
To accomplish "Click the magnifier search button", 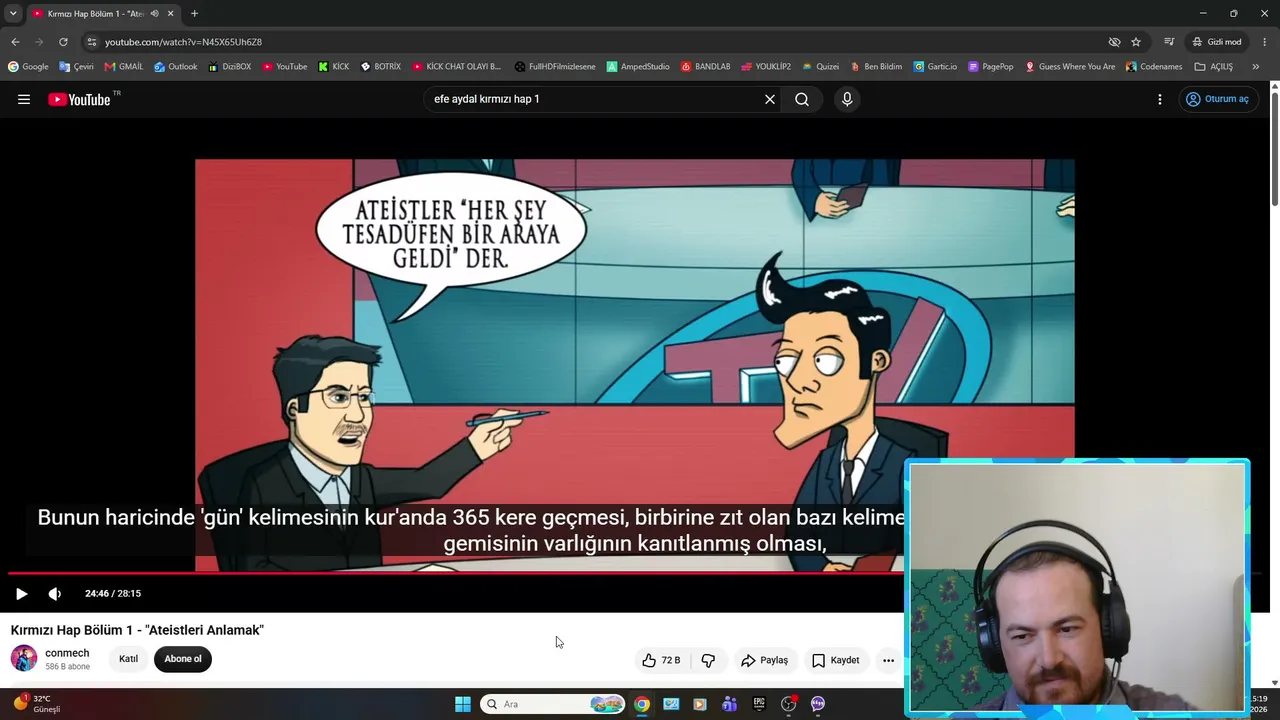I will tap(802, 99).
